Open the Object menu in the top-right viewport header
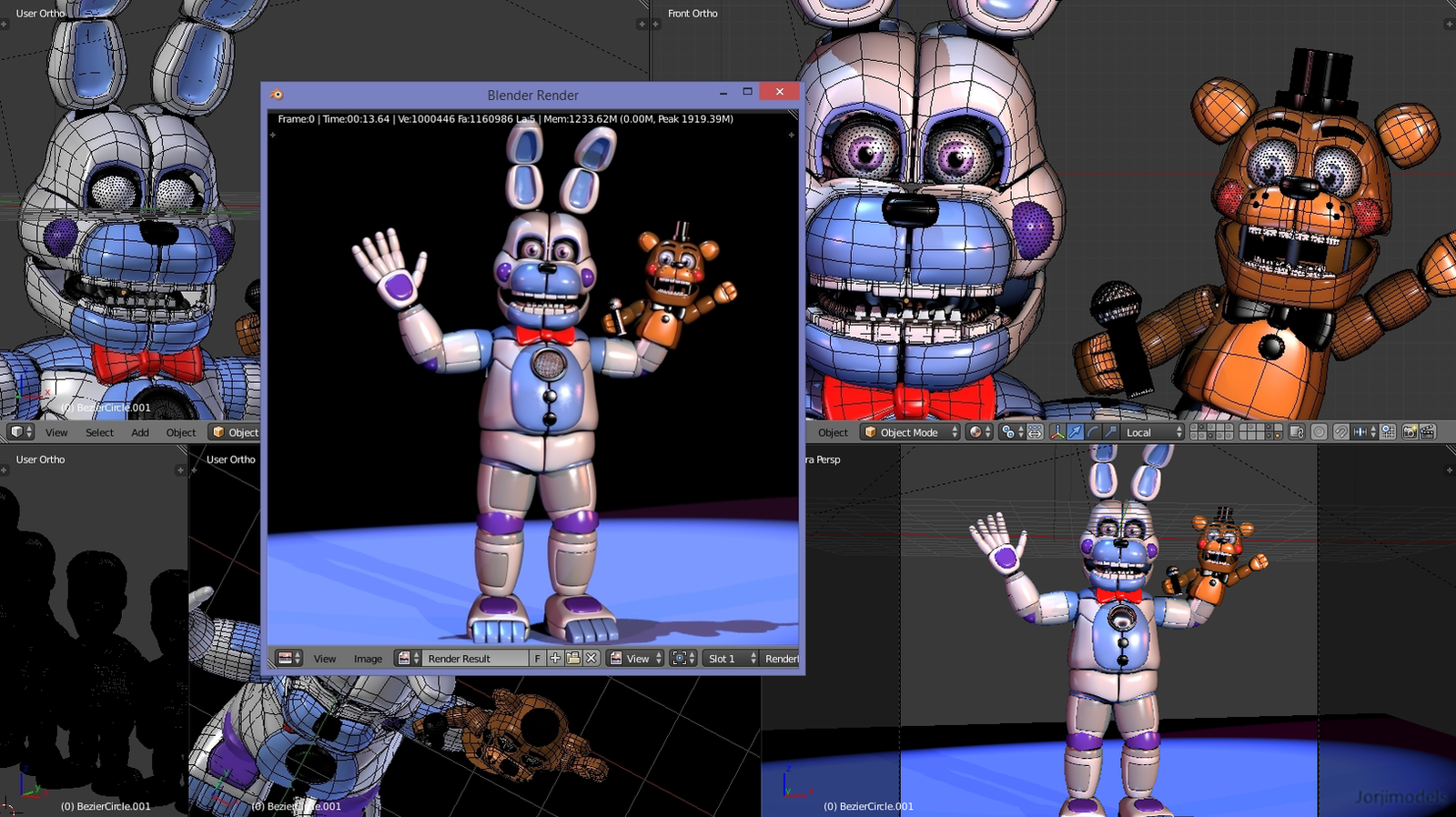Screen dimensions: 1456x817 point(833,433)
